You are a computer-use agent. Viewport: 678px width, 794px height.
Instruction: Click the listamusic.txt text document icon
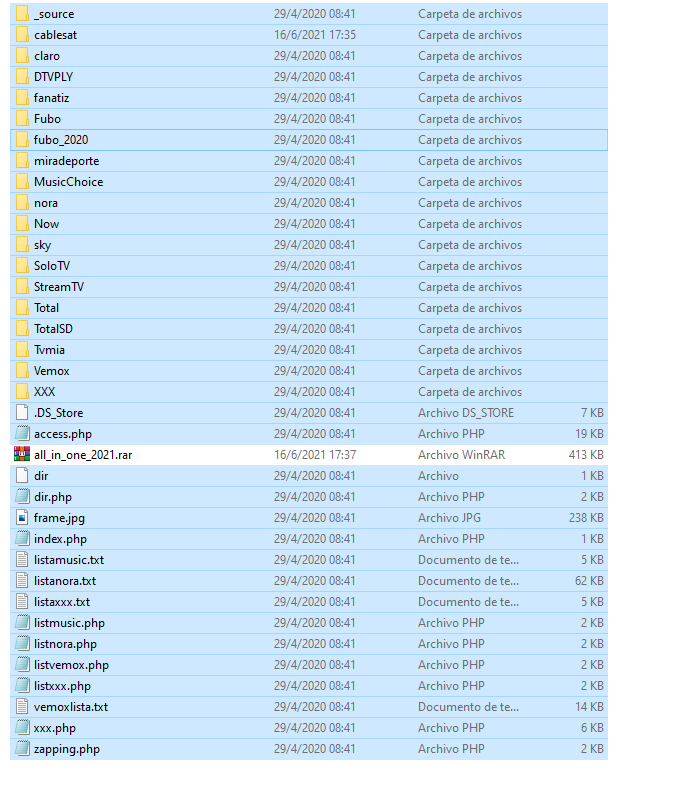[x=22, y=559]
